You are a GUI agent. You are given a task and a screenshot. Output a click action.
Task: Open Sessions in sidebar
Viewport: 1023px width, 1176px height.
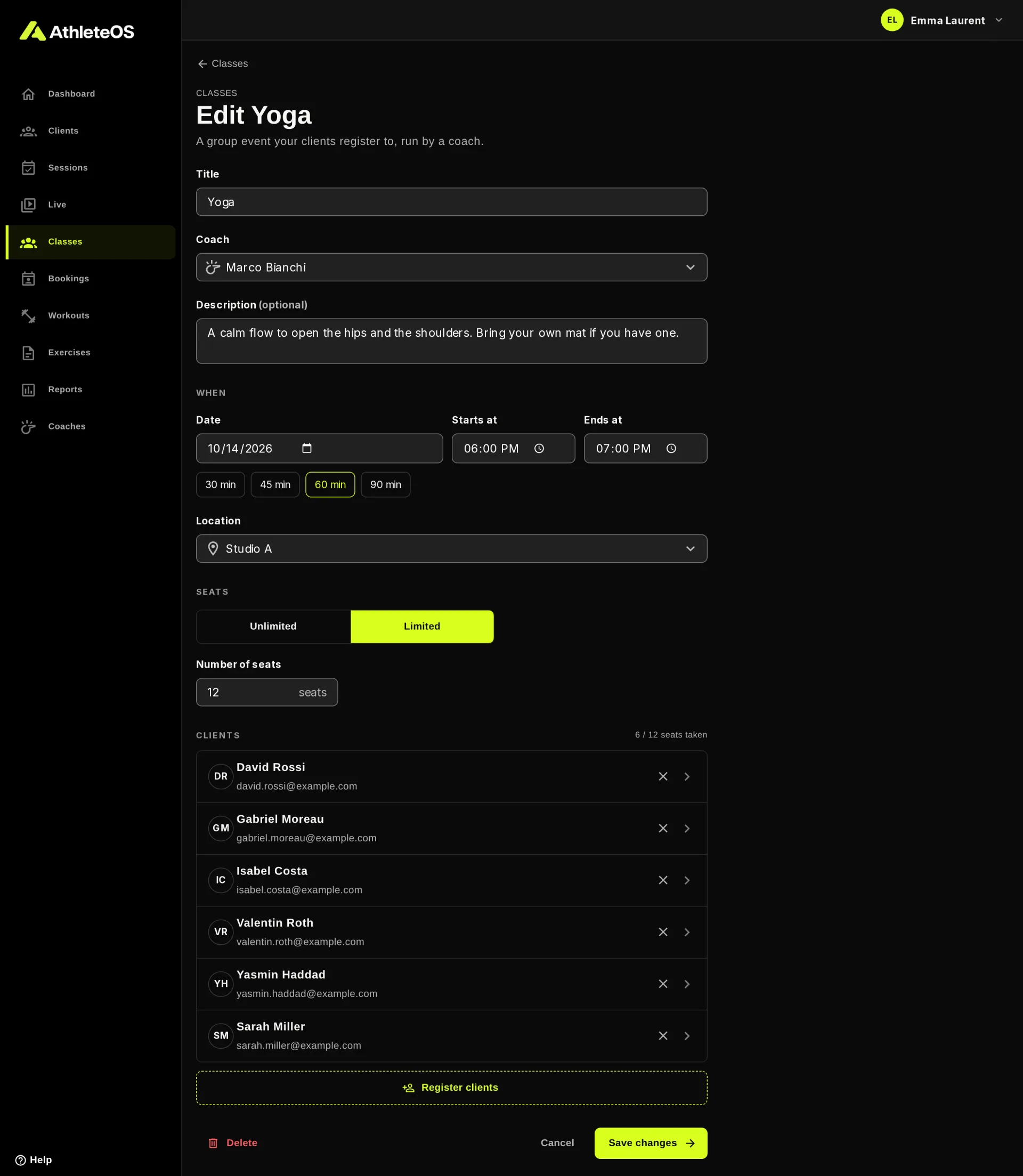coord(90,168)
